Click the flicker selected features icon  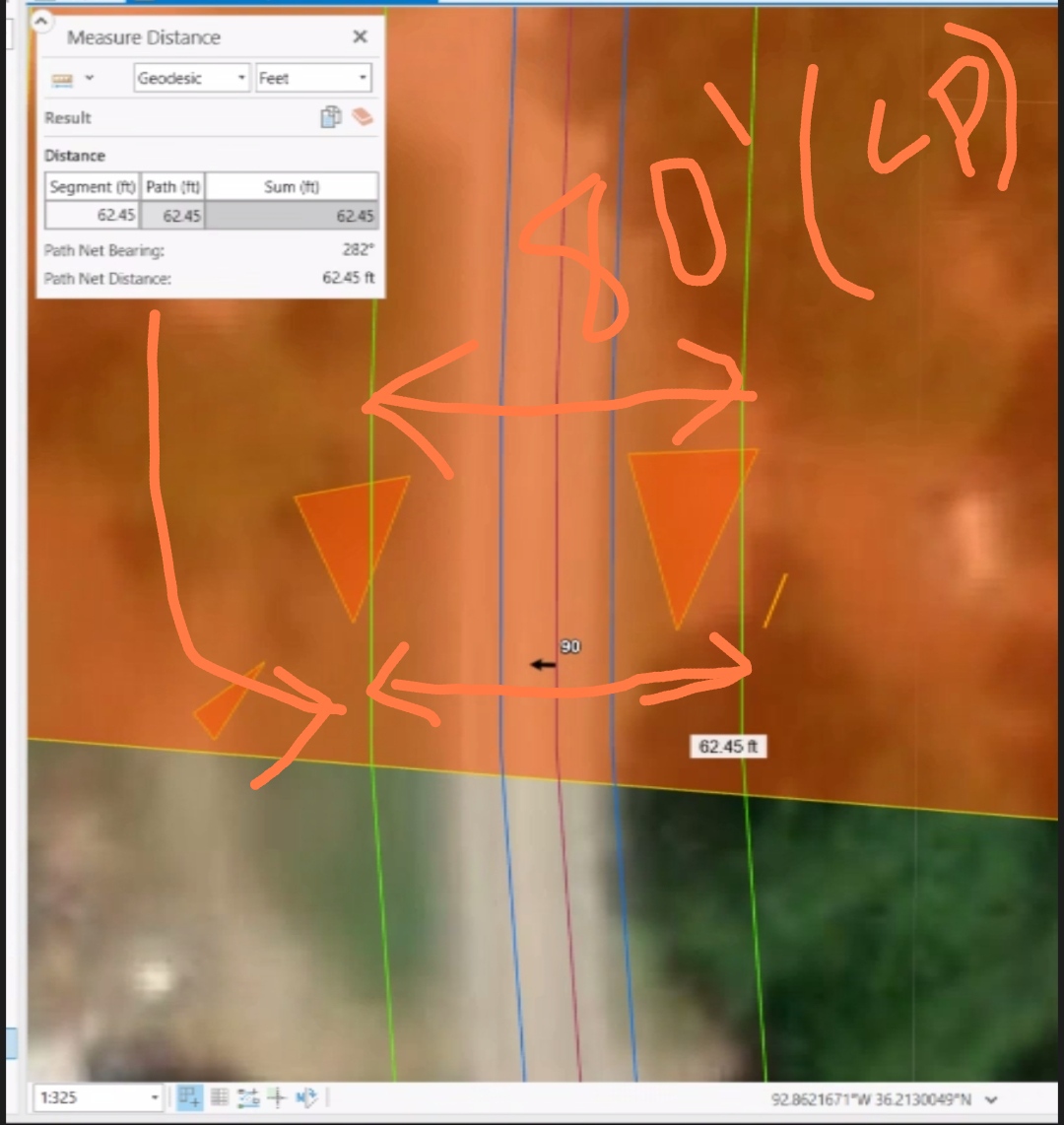[307, 1097]
